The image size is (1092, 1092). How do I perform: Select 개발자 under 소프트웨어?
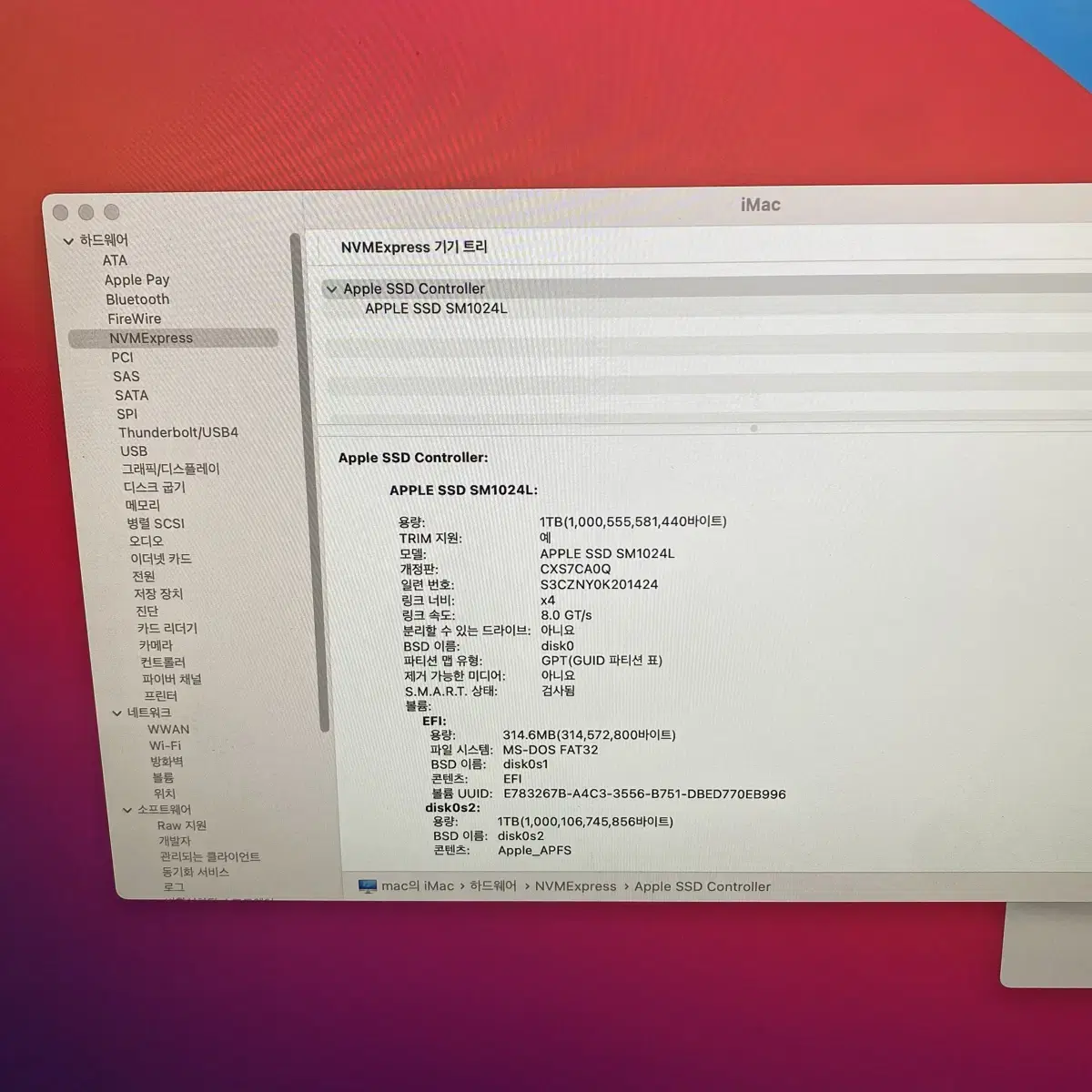[x=174, y=842]
